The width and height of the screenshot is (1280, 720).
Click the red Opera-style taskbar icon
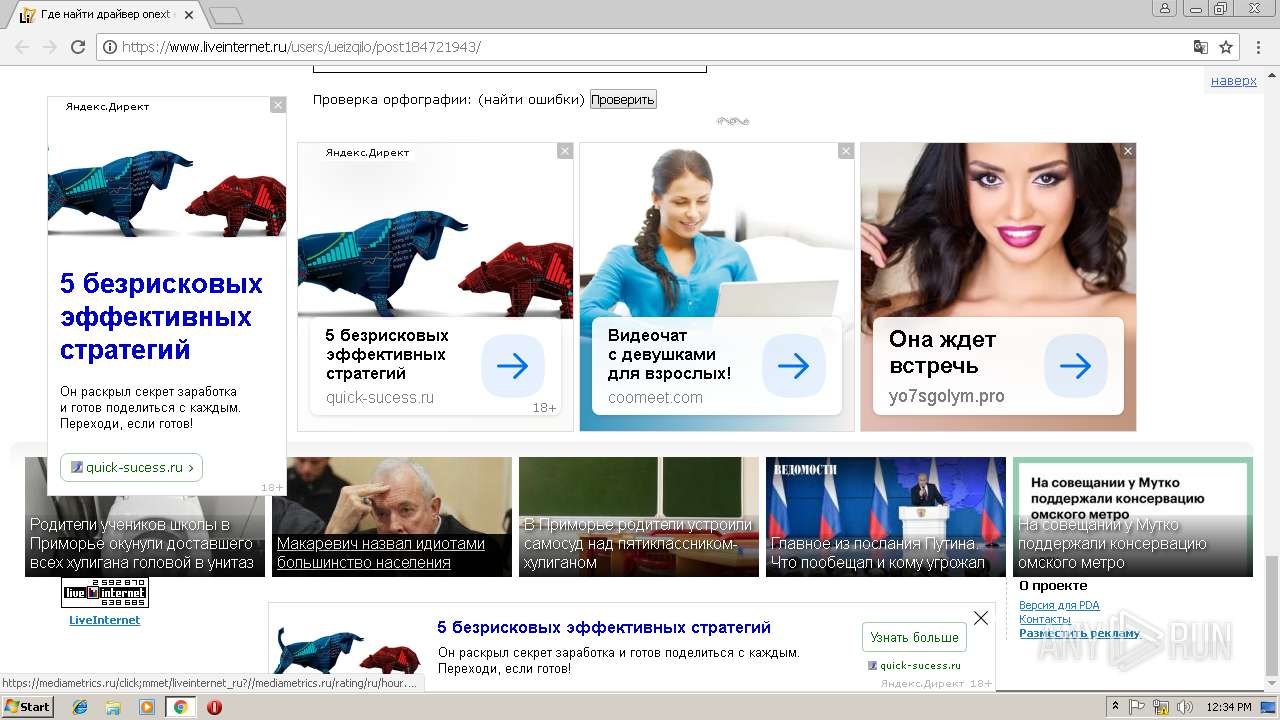click(214, 707)
